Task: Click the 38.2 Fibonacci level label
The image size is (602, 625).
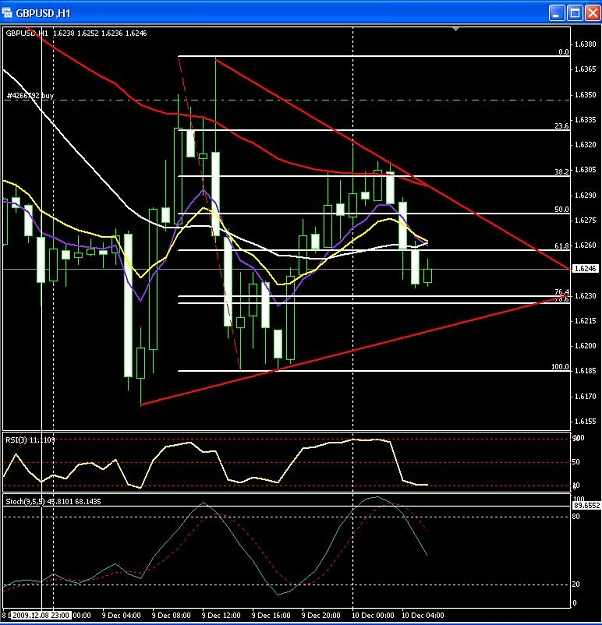Action: coord(562,172)
